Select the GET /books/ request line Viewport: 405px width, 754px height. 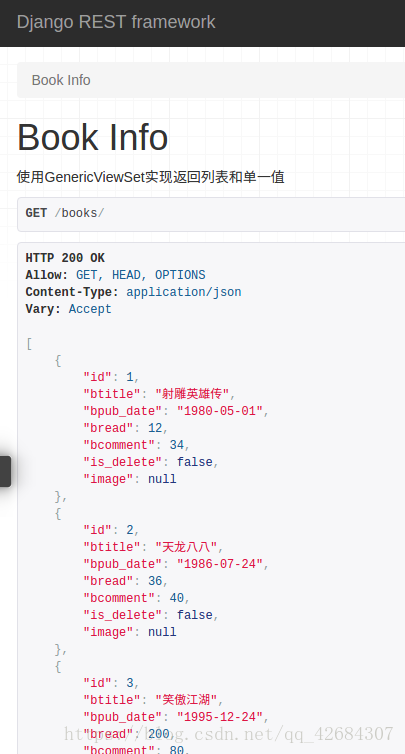65,213
